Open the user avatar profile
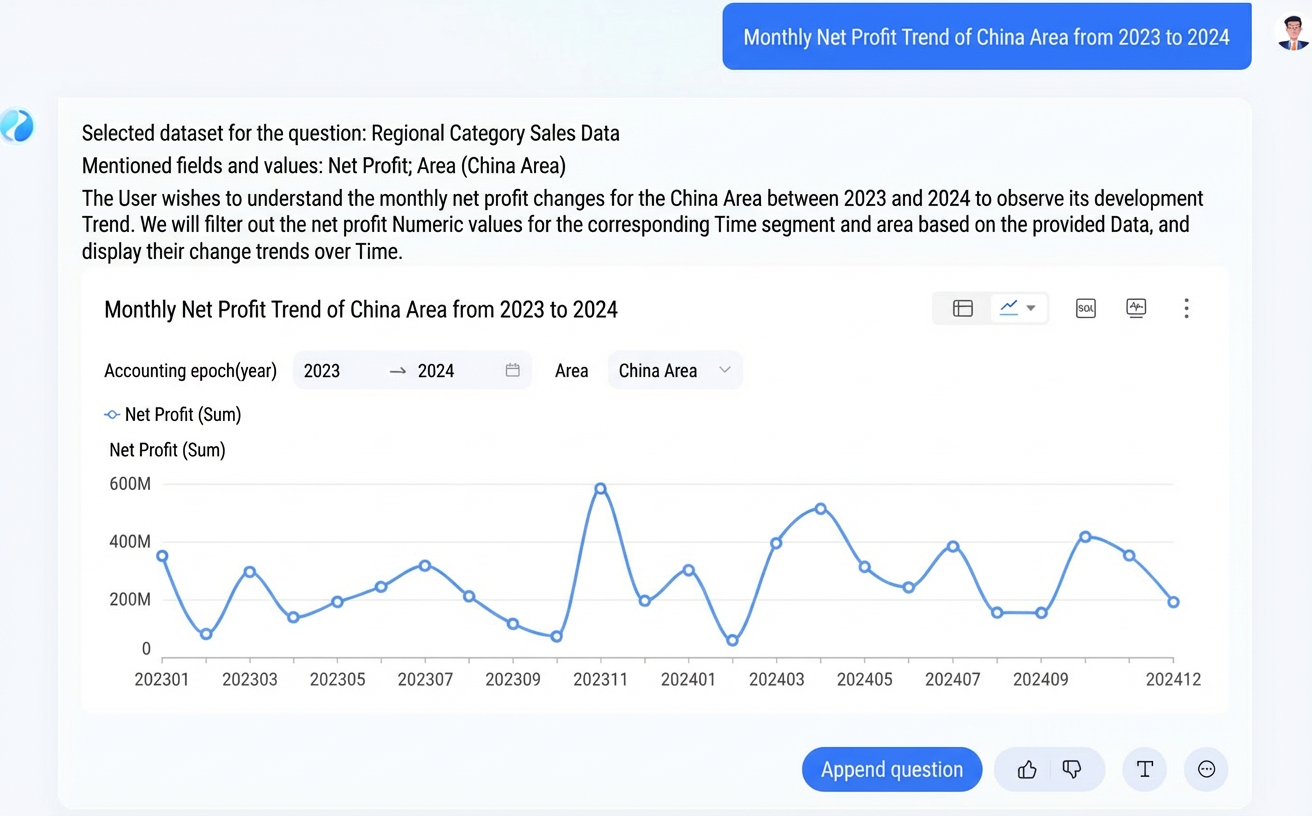 coord(1293,34)
